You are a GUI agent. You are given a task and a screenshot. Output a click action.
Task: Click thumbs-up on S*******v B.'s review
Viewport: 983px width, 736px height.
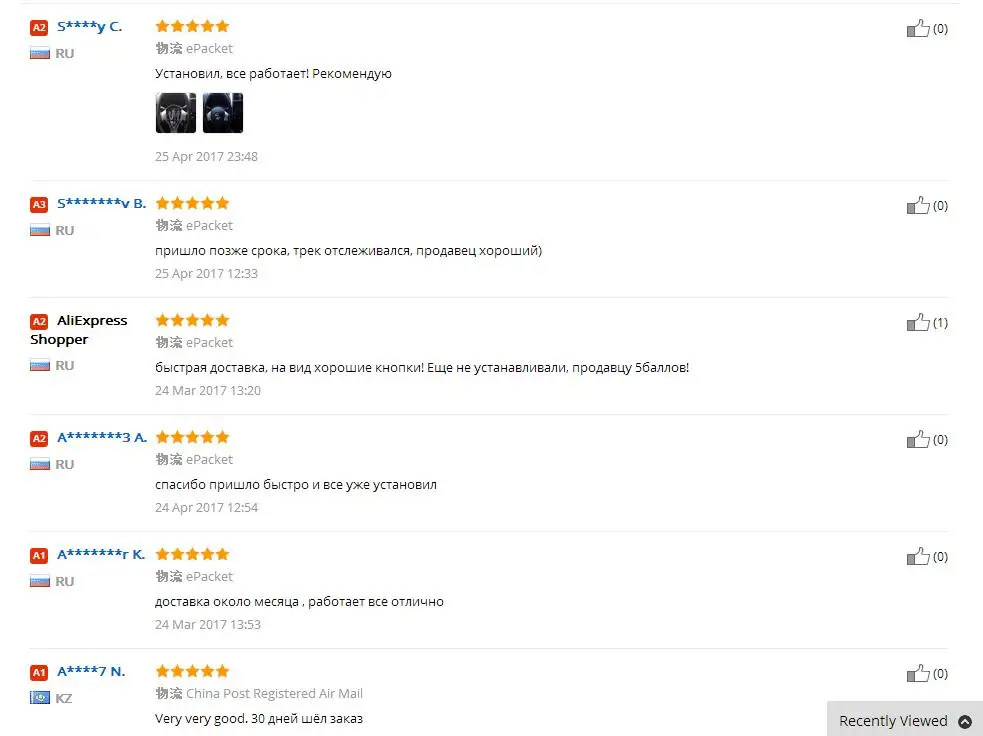pos(918,205)
